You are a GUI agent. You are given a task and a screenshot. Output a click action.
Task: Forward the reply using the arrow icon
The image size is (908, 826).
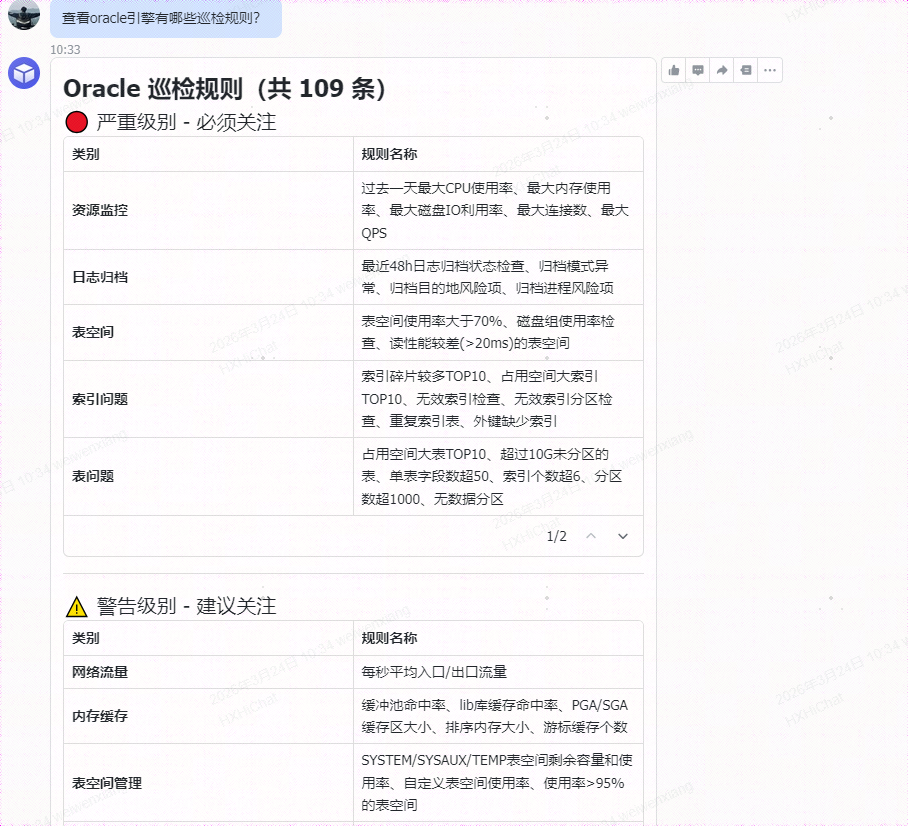[722, 70]
